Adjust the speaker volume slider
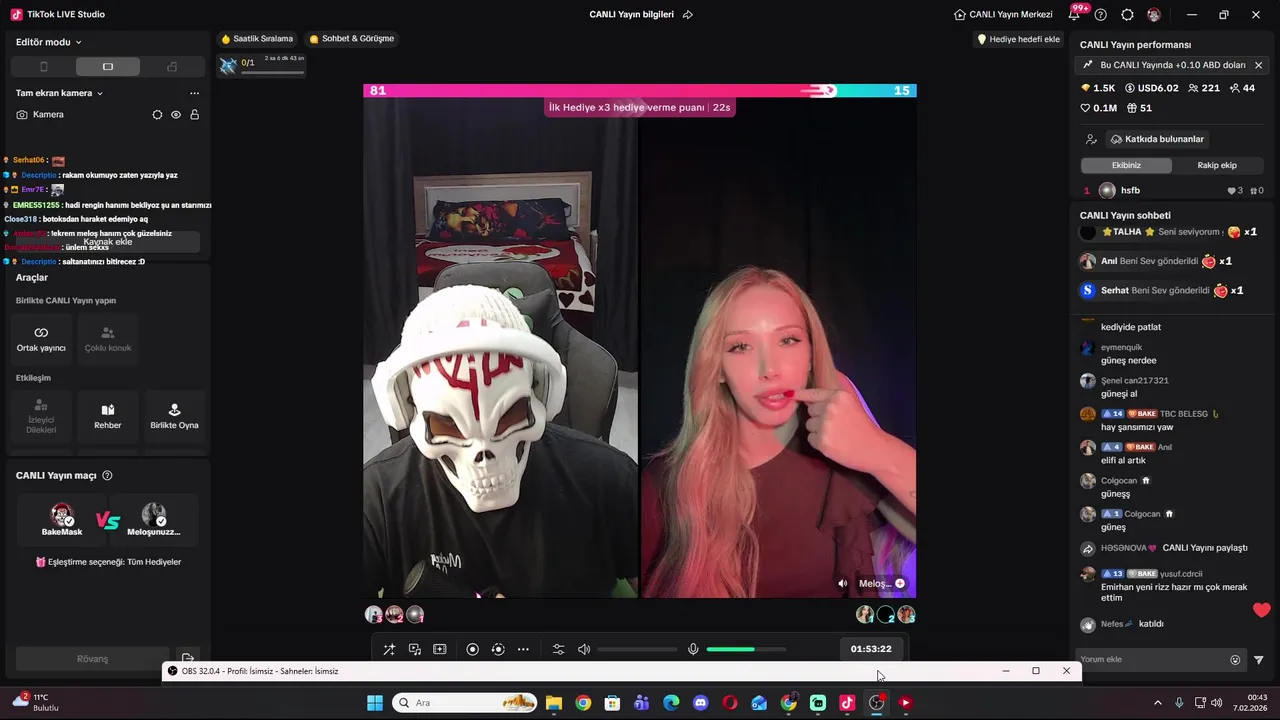Viewport: 1280px width, 720px height. (x=637, y=649)
